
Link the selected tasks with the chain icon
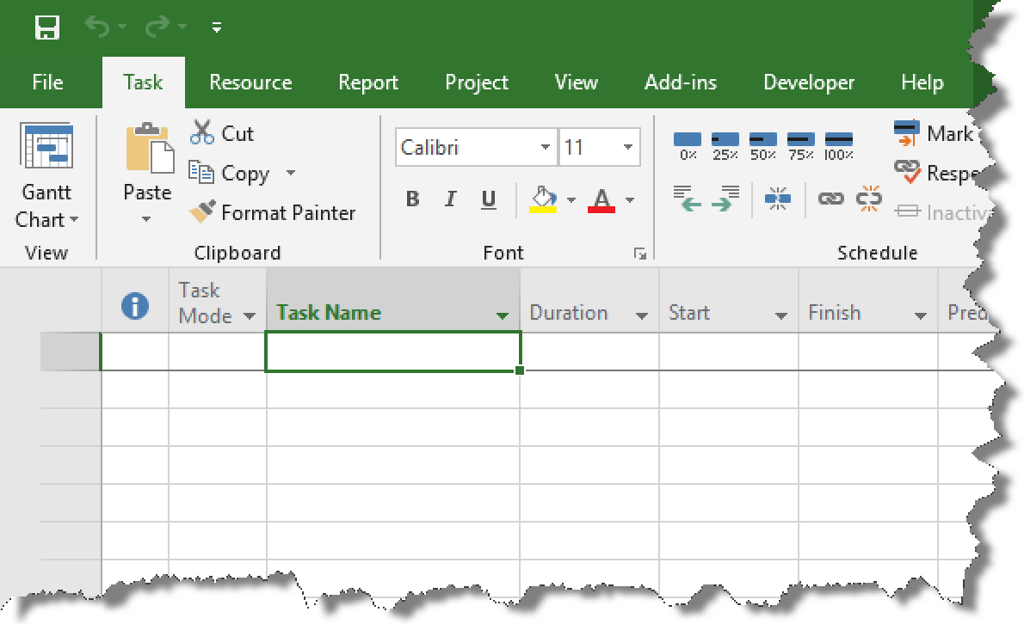[x=830, y=199]
